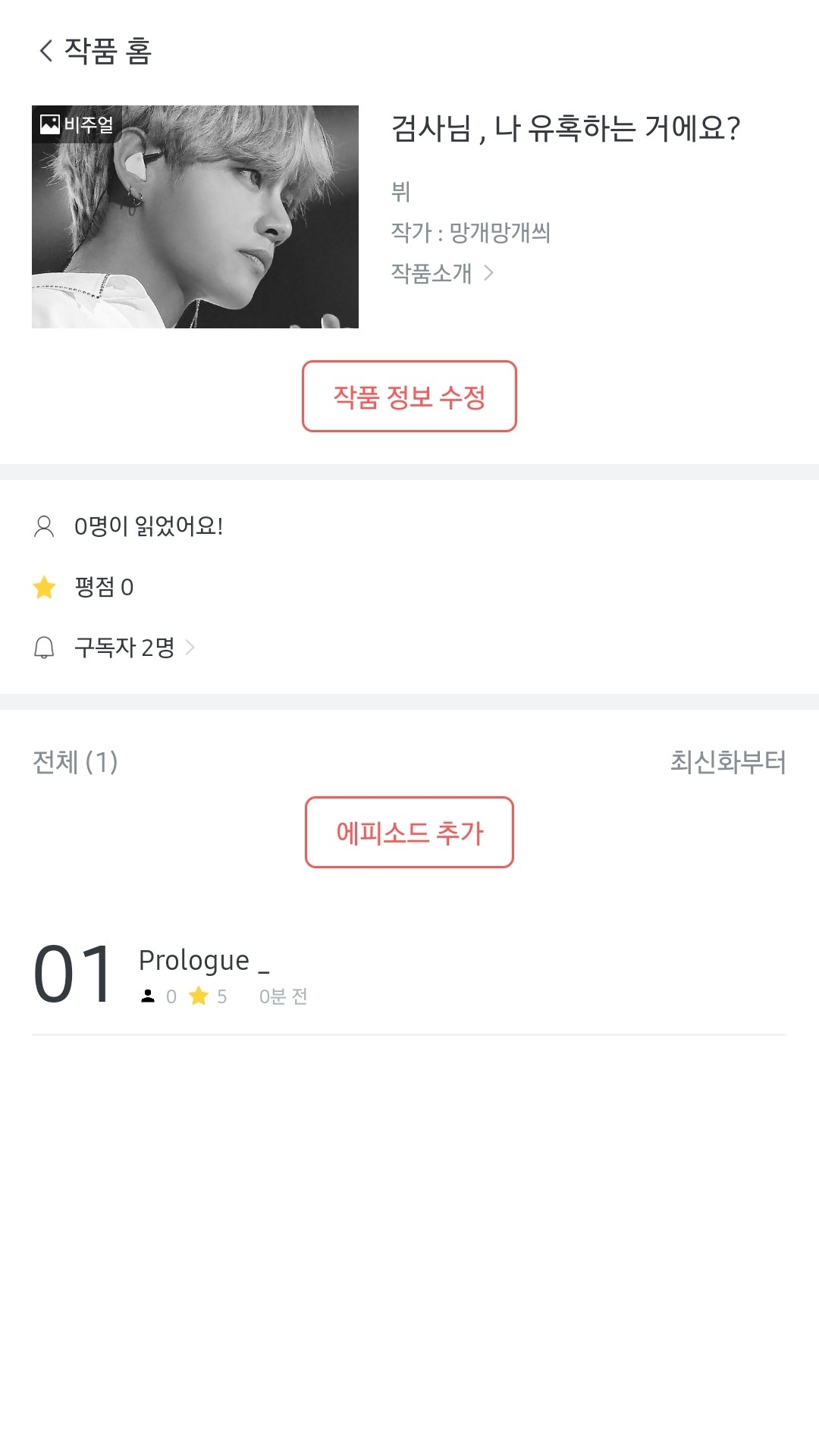
Task: Click the yellow rating star icon
Action: (44, 587)
